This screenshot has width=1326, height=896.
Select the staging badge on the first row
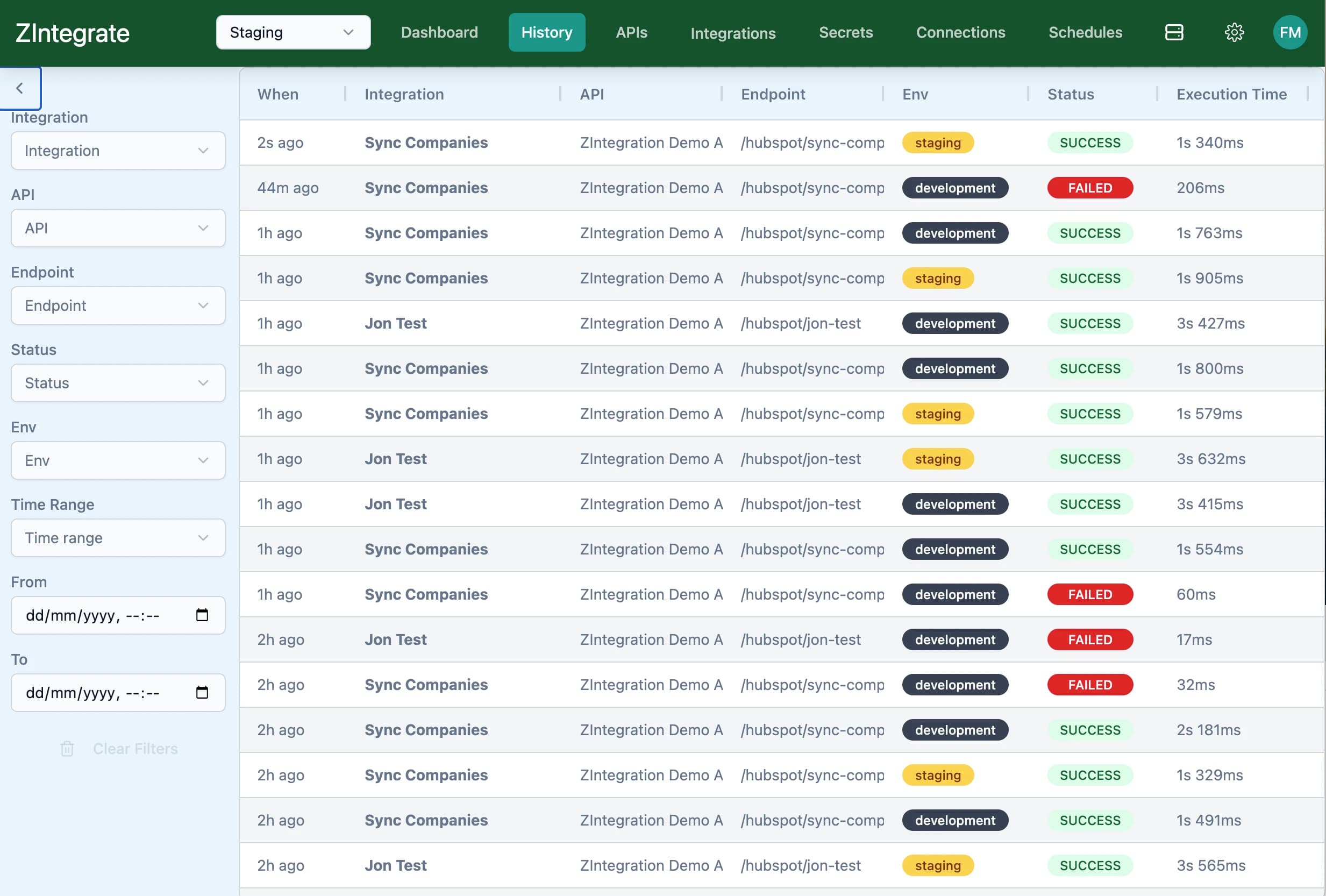coord(937,143)
